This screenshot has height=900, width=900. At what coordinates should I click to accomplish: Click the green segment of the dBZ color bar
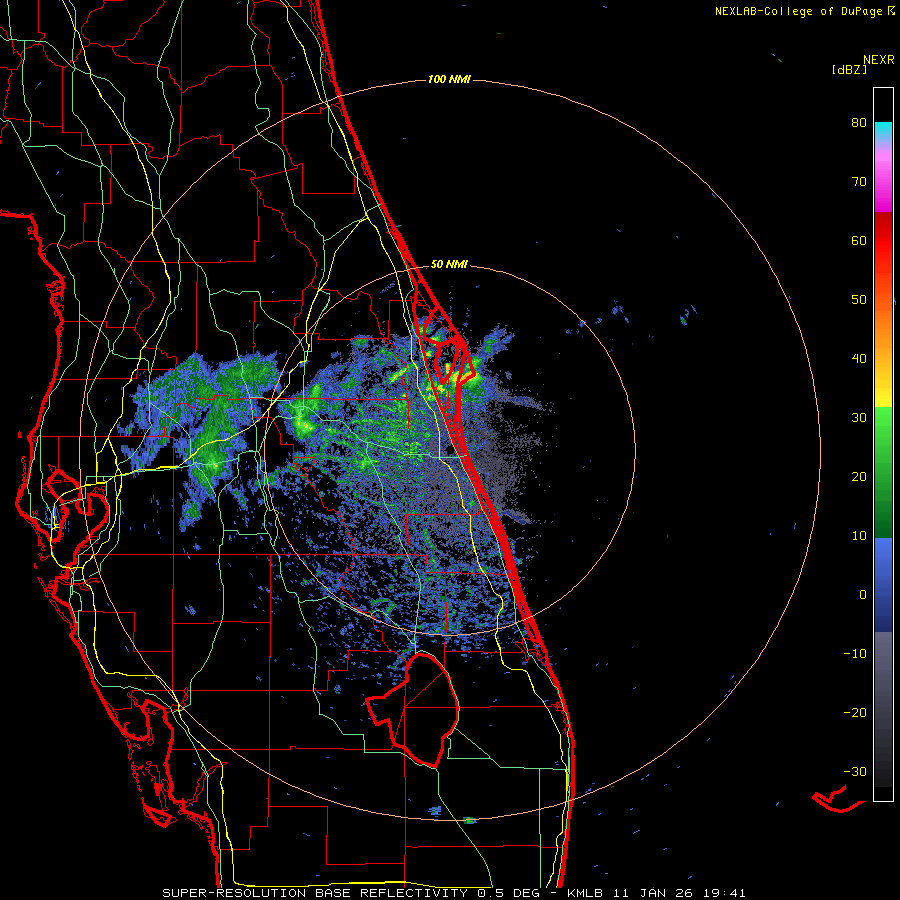(x=883, y=472)
